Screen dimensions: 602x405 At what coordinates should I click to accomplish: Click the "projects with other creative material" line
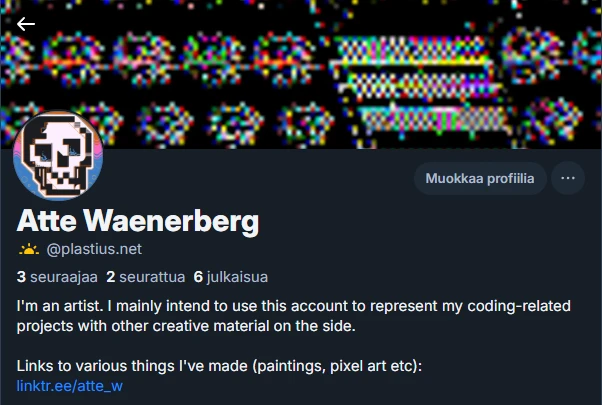pyautogui.click(x=186, y=326)
